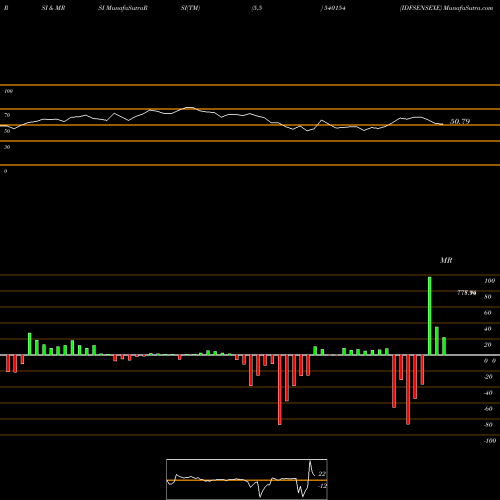The image size is (500, 500).
Task: Click MR axis label -60
Action: [x=488, y=409]
